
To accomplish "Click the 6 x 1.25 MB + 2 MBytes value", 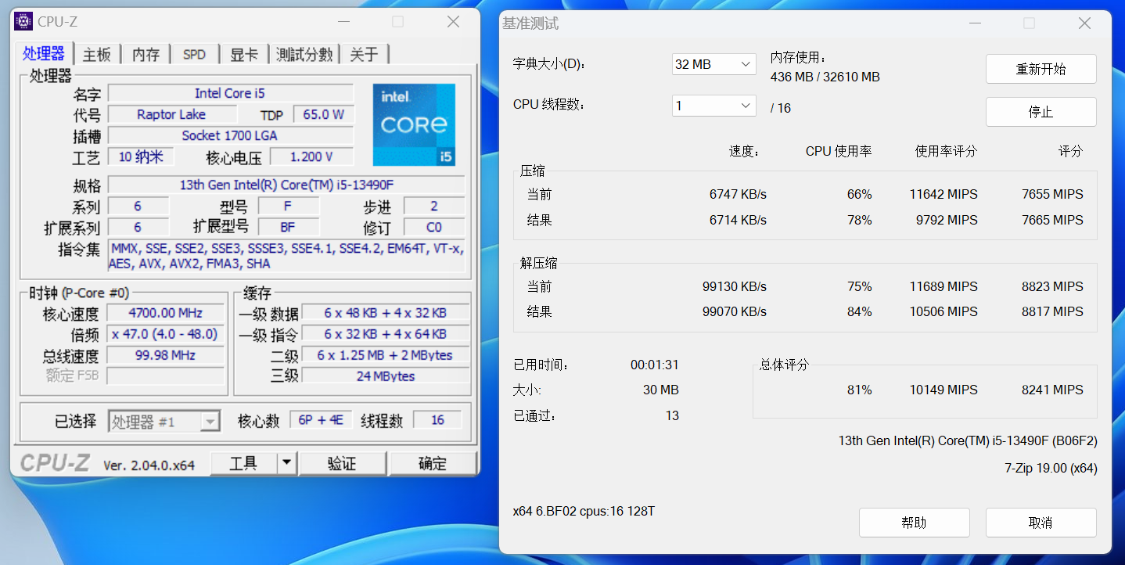I will [x=385, y=355].
